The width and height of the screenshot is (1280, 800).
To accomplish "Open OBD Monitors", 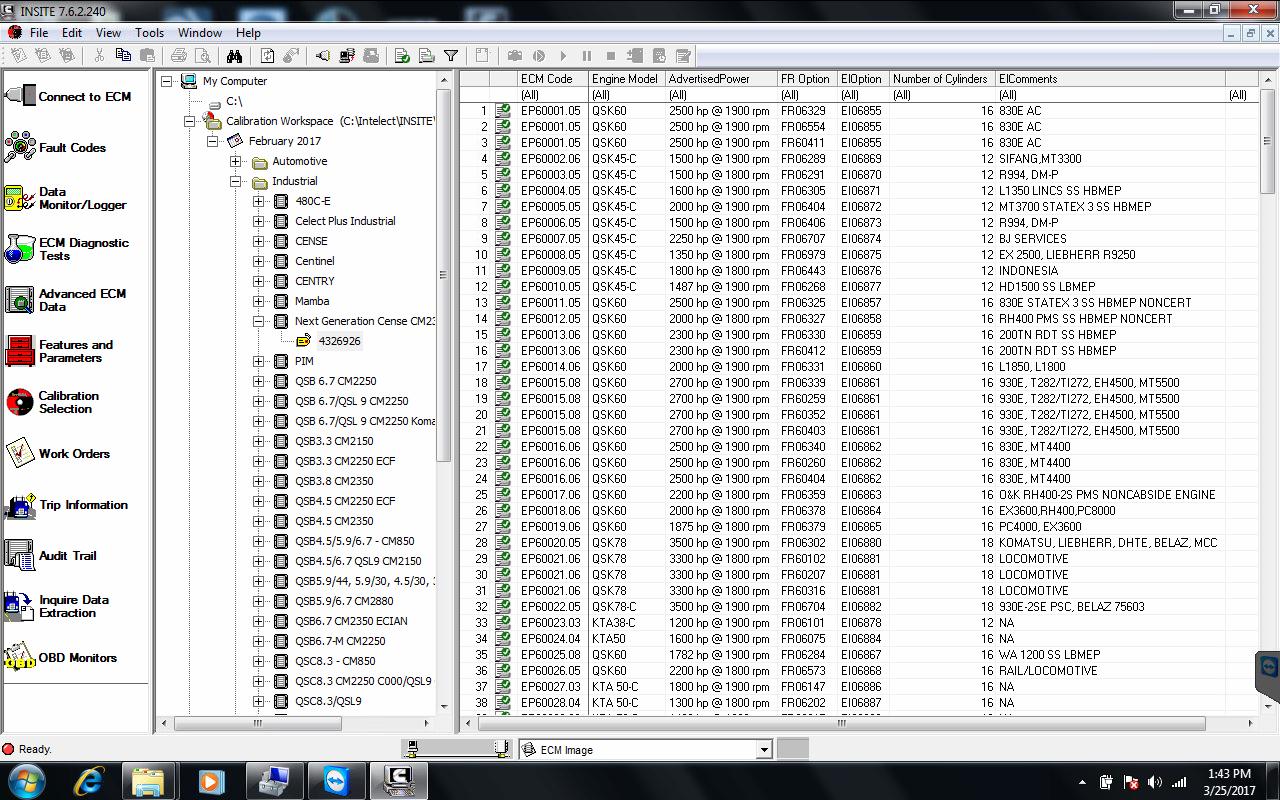I will tap(62, 657).
